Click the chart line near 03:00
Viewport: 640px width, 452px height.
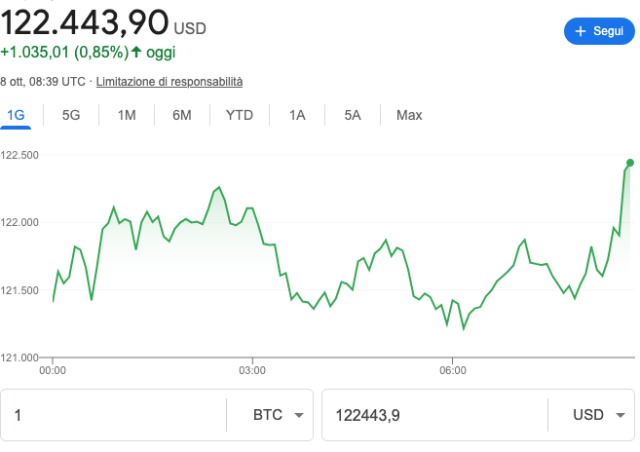pos(253,209)
